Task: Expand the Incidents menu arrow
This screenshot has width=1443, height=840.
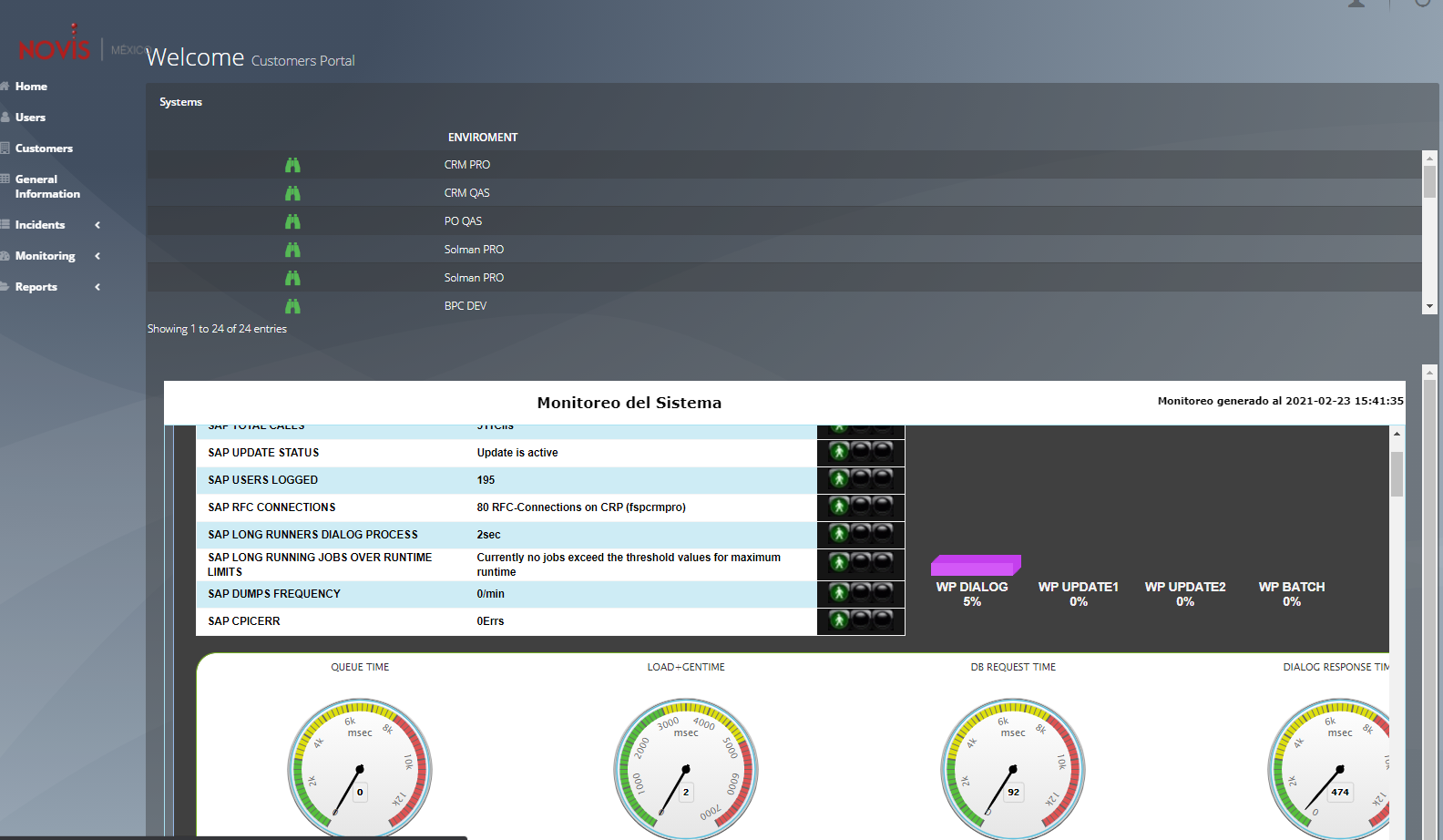Action: coord(97,225)
